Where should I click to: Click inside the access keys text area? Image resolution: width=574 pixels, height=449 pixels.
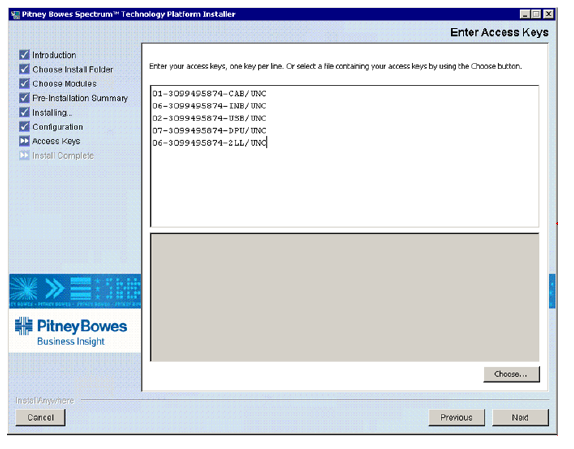click(x=344, y=156)
